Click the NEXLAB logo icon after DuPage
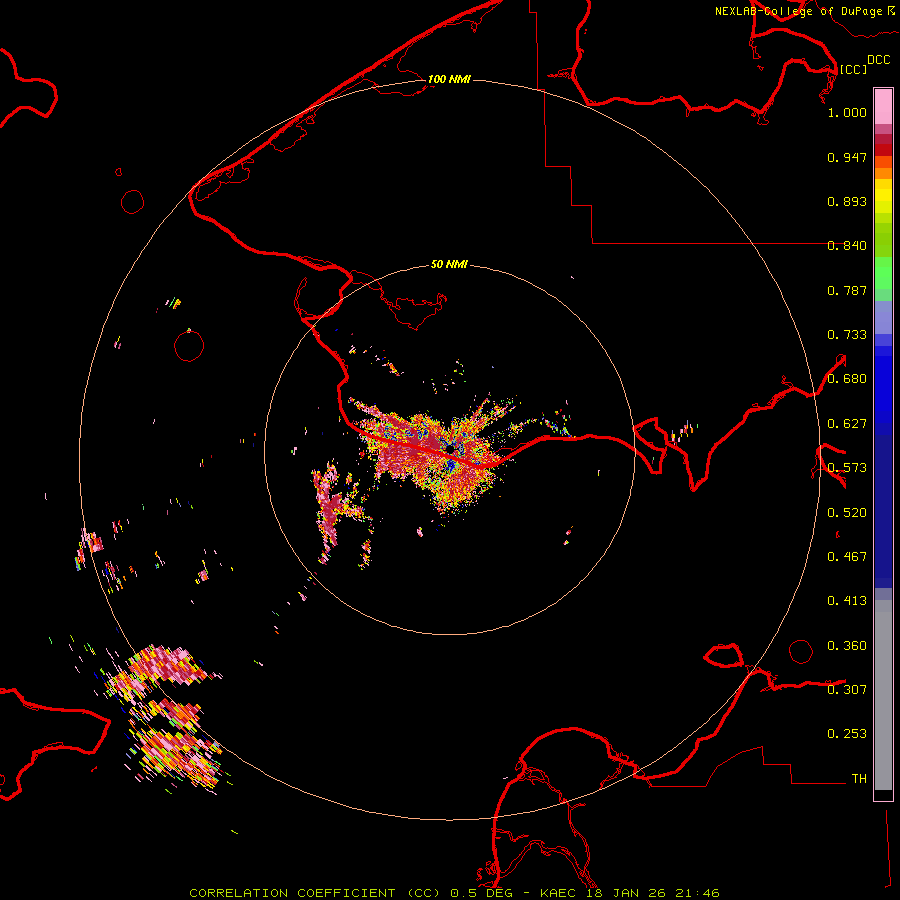 click(892, 10)
